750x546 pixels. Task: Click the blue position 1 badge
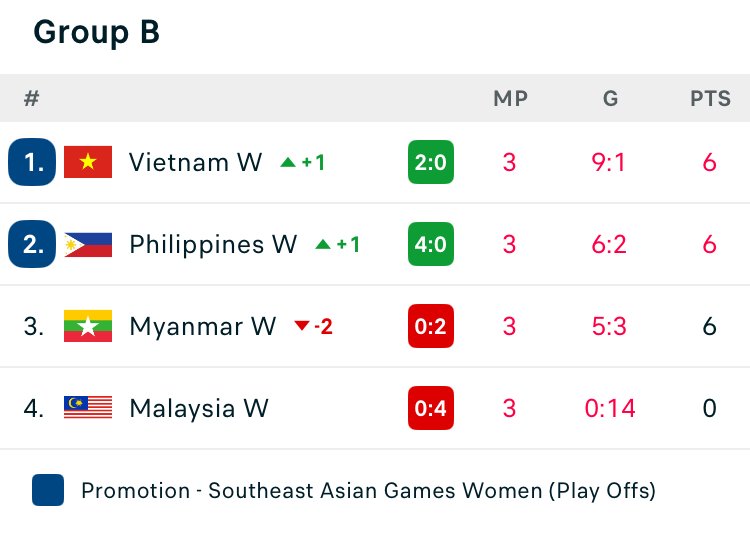[x=33, y=162]
